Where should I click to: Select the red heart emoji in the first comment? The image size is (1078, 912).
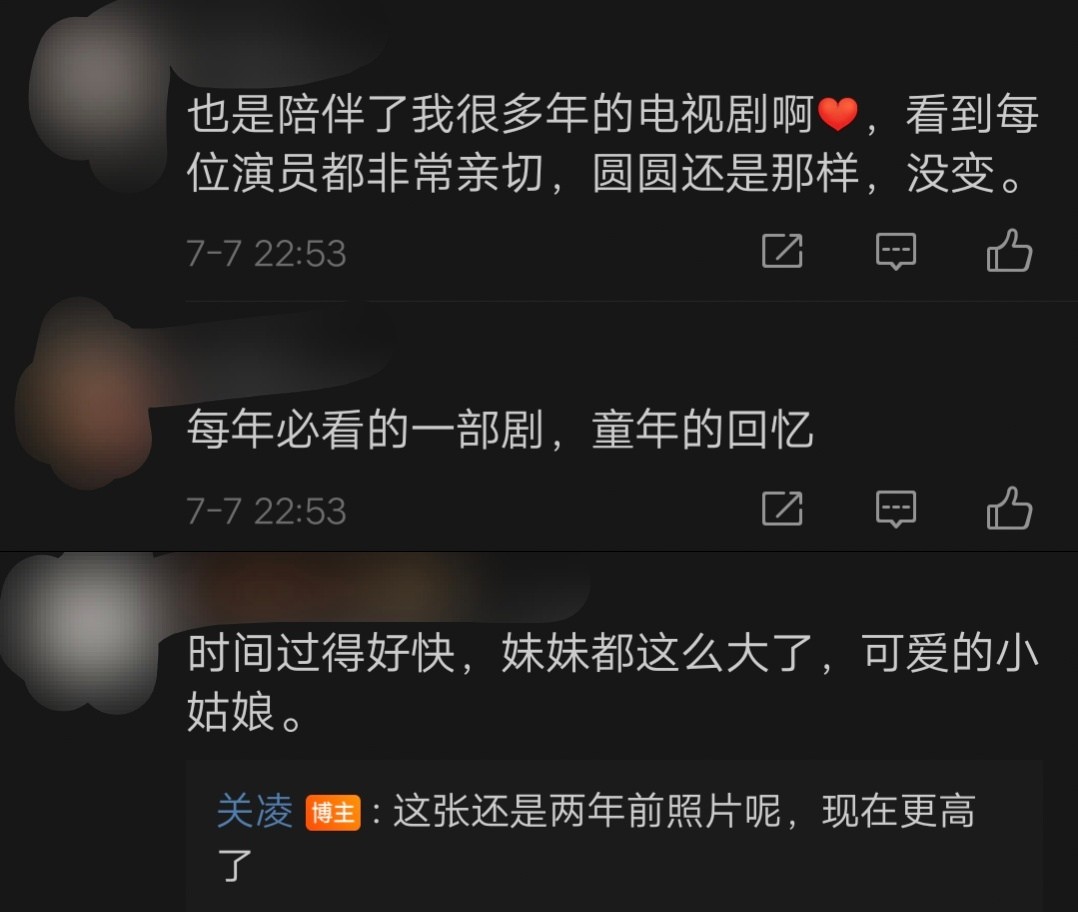point(837,114)
